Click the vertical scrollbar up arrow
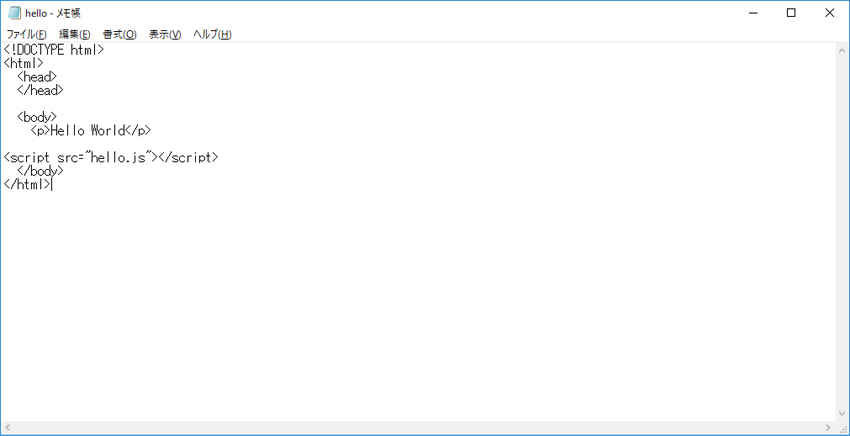This screenshot has width=850, height=436. pyautogui.click(x=842, y=50)
